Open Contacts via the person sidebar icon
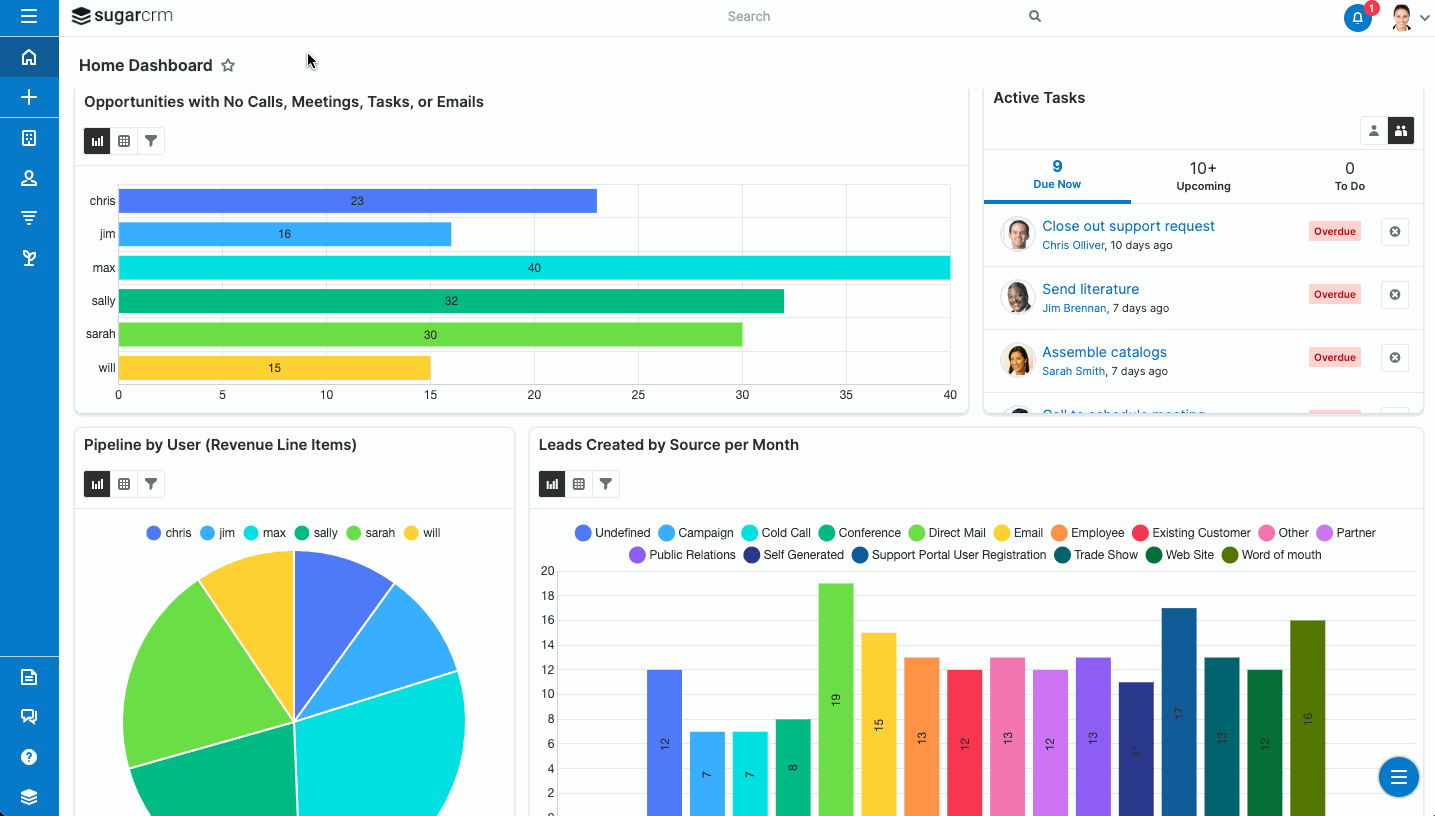Screen dimensions: 1435x816 (x=29, y=178)
